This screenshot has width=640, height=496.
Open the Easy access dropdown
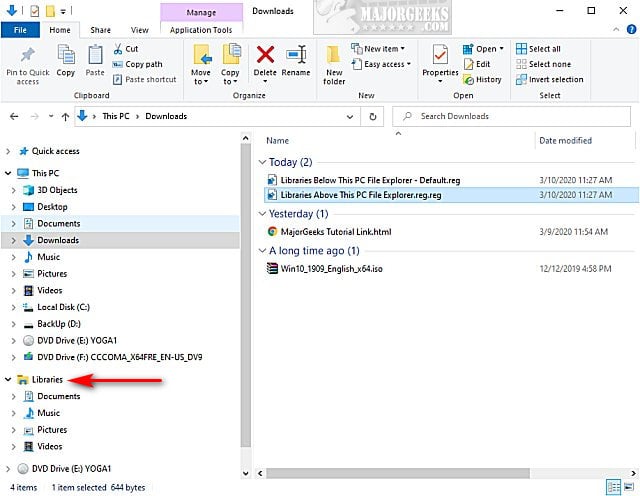[381, 64]
